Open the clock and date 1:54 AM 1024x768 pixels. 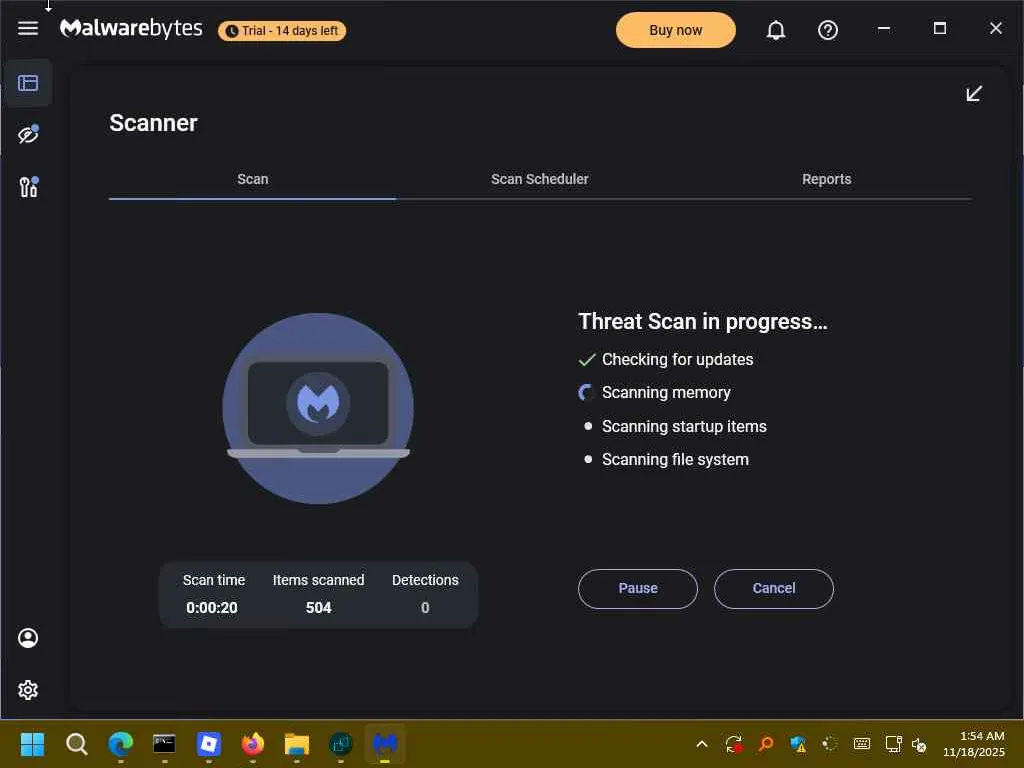point(974,744)
